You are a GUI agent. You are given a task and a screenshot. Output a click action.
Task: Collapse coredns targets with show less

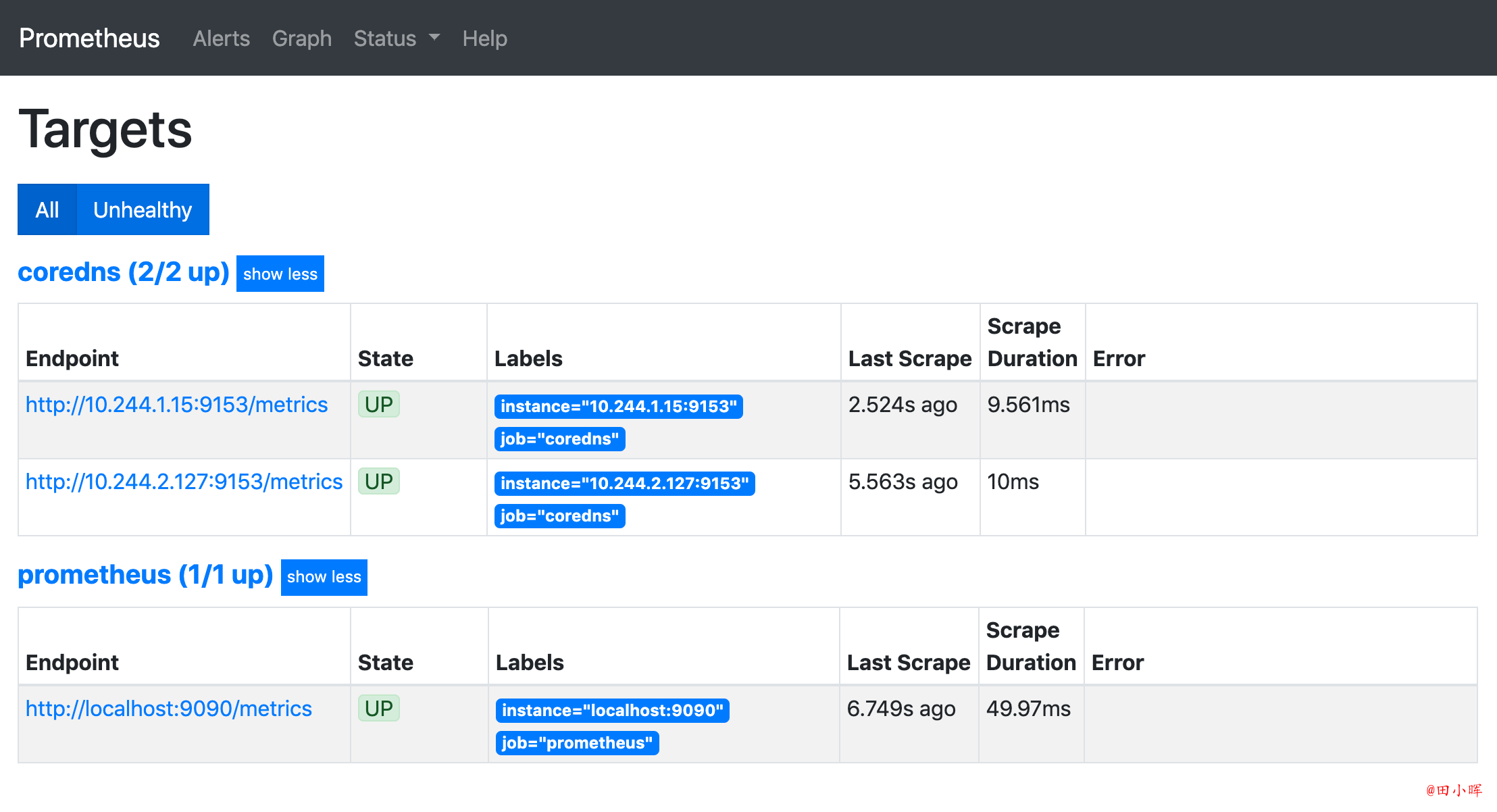pos(280,274)
